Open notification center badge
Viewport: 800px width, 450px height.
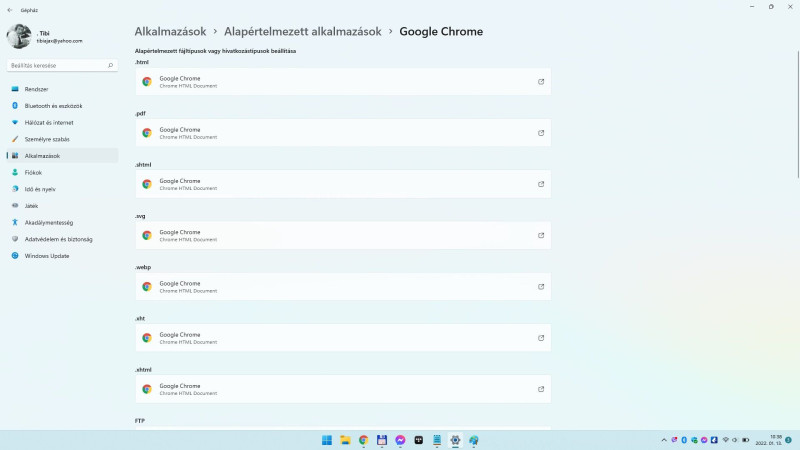788,440
